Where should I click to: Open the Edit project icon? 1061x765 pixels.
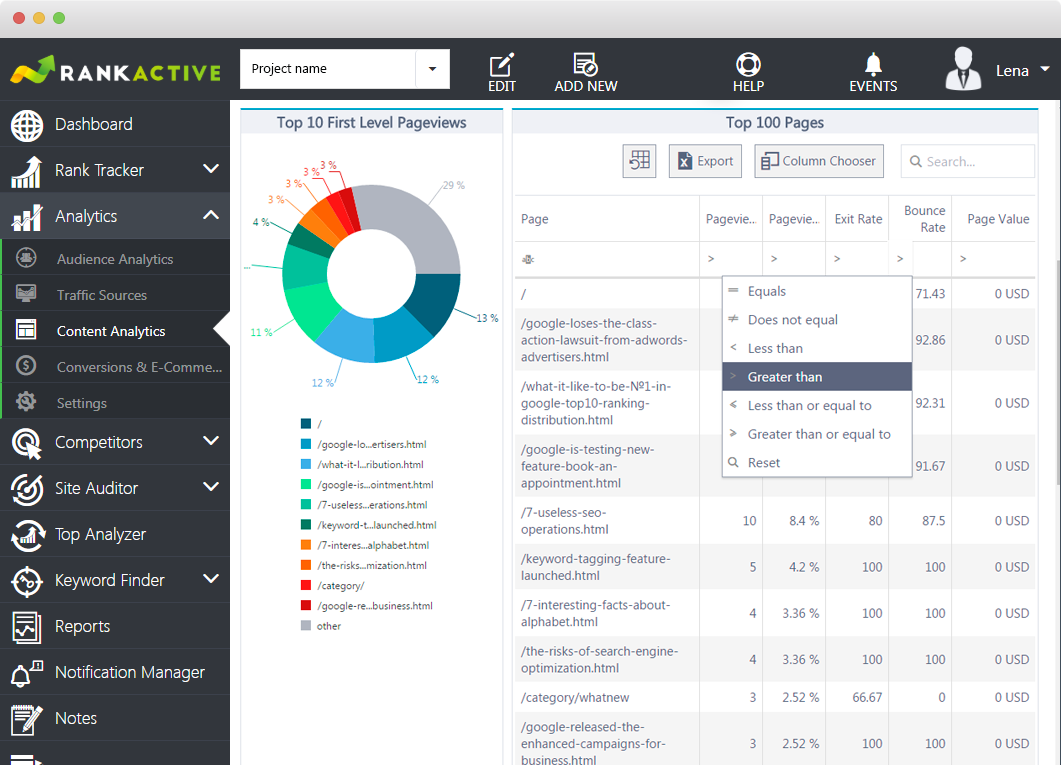click(501, 65)
